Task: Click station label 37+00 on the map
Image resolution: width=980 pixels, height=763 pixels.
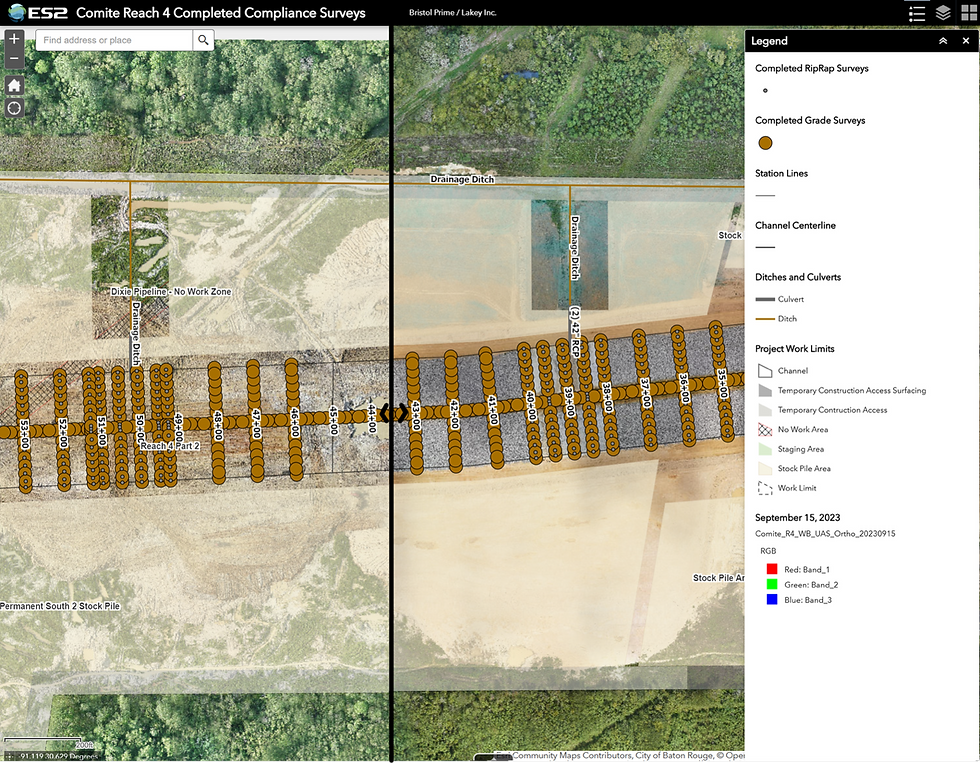Action: pyautogui.click(x=646, y=392)
